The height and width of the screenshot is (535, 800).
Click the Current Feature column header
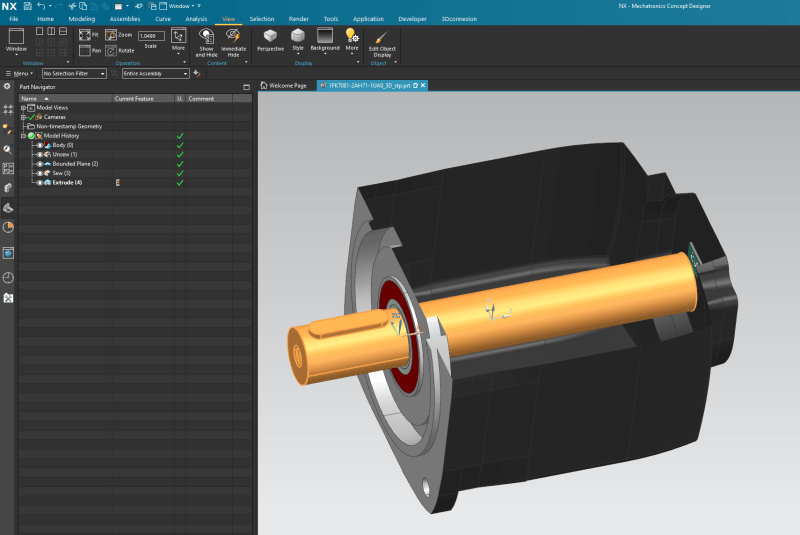tap(143, 98)
